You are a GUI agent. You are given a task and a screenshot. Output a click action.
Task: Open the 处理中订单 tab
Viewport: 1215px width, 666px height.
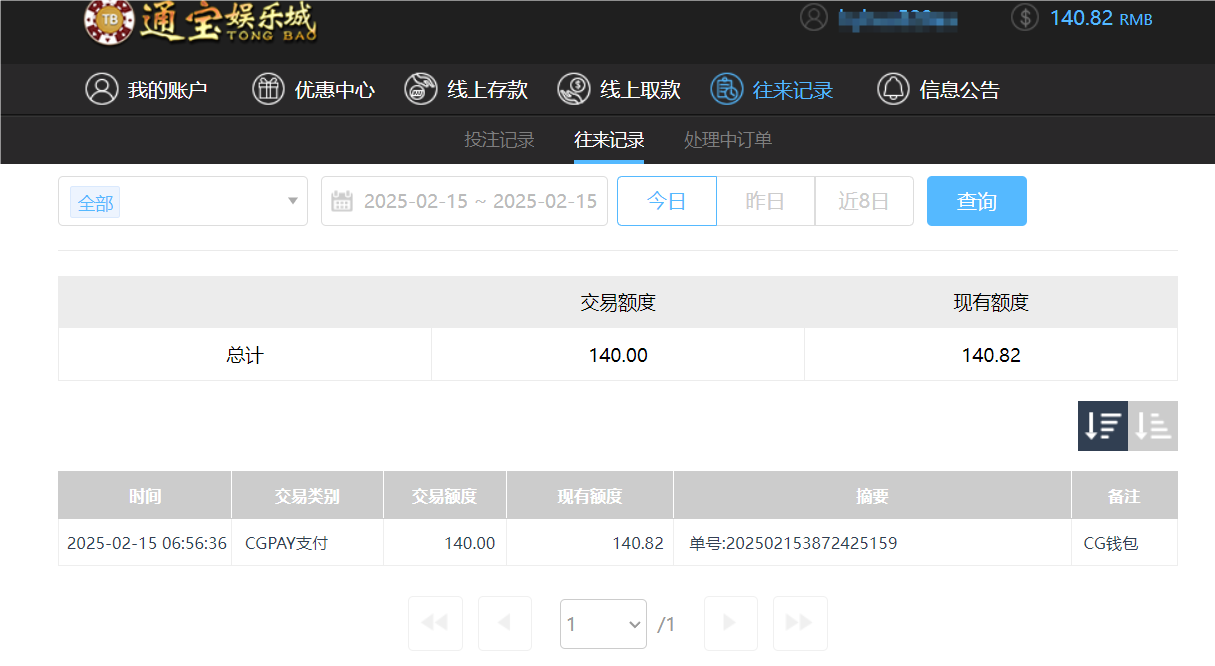tap(727, 140)
